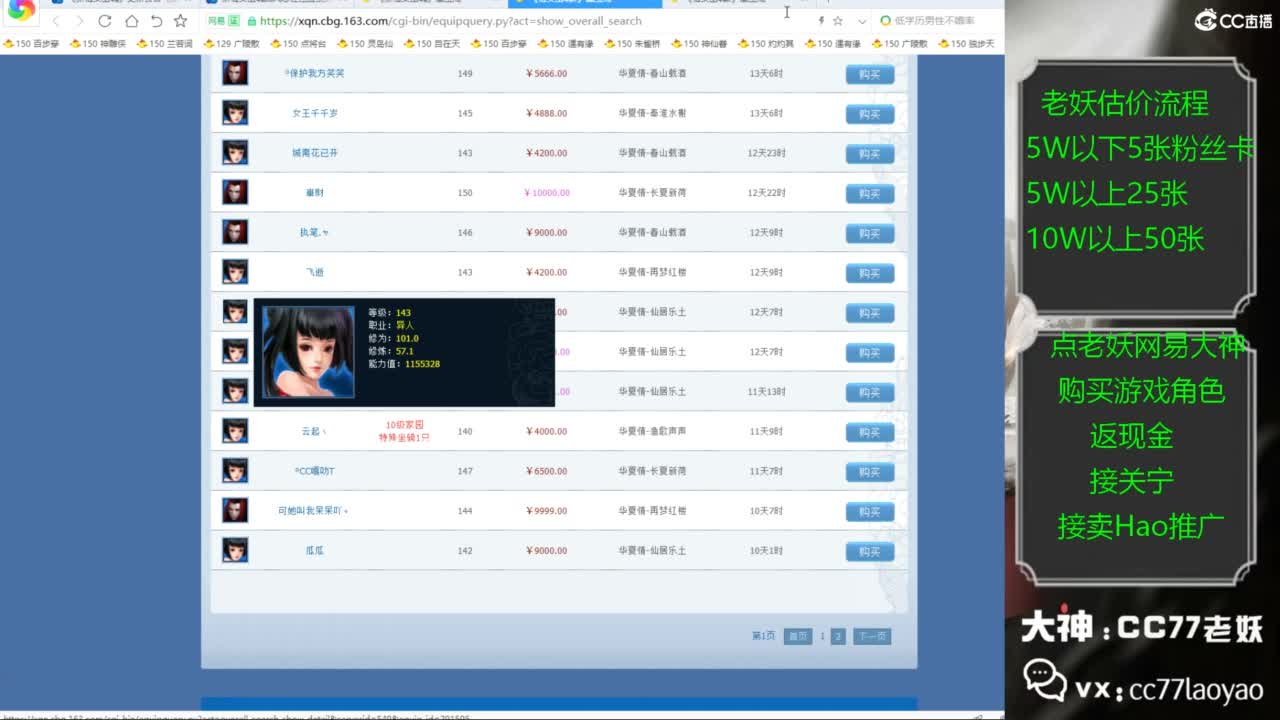Open the '129 广陵散' bookmark
The image size is (1280, 720).
click(x=231, y=44)
